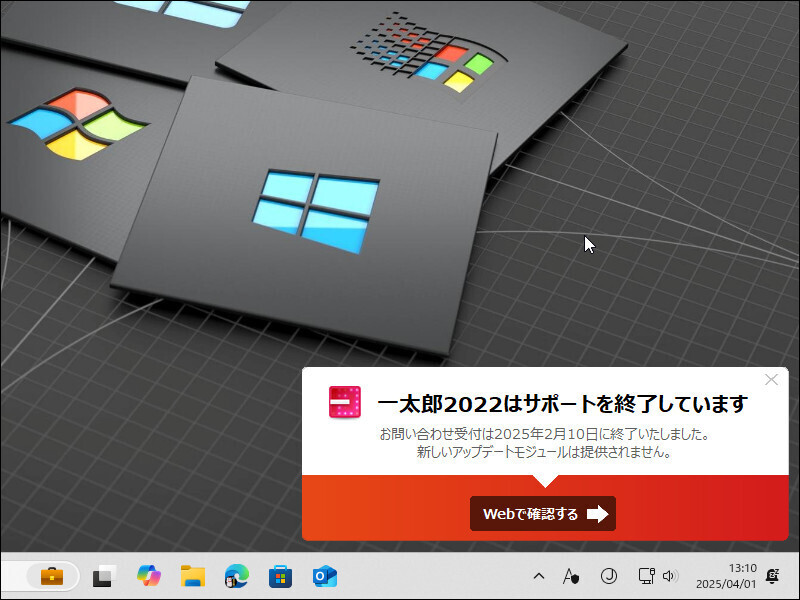Open the network status tray icon

646,577
